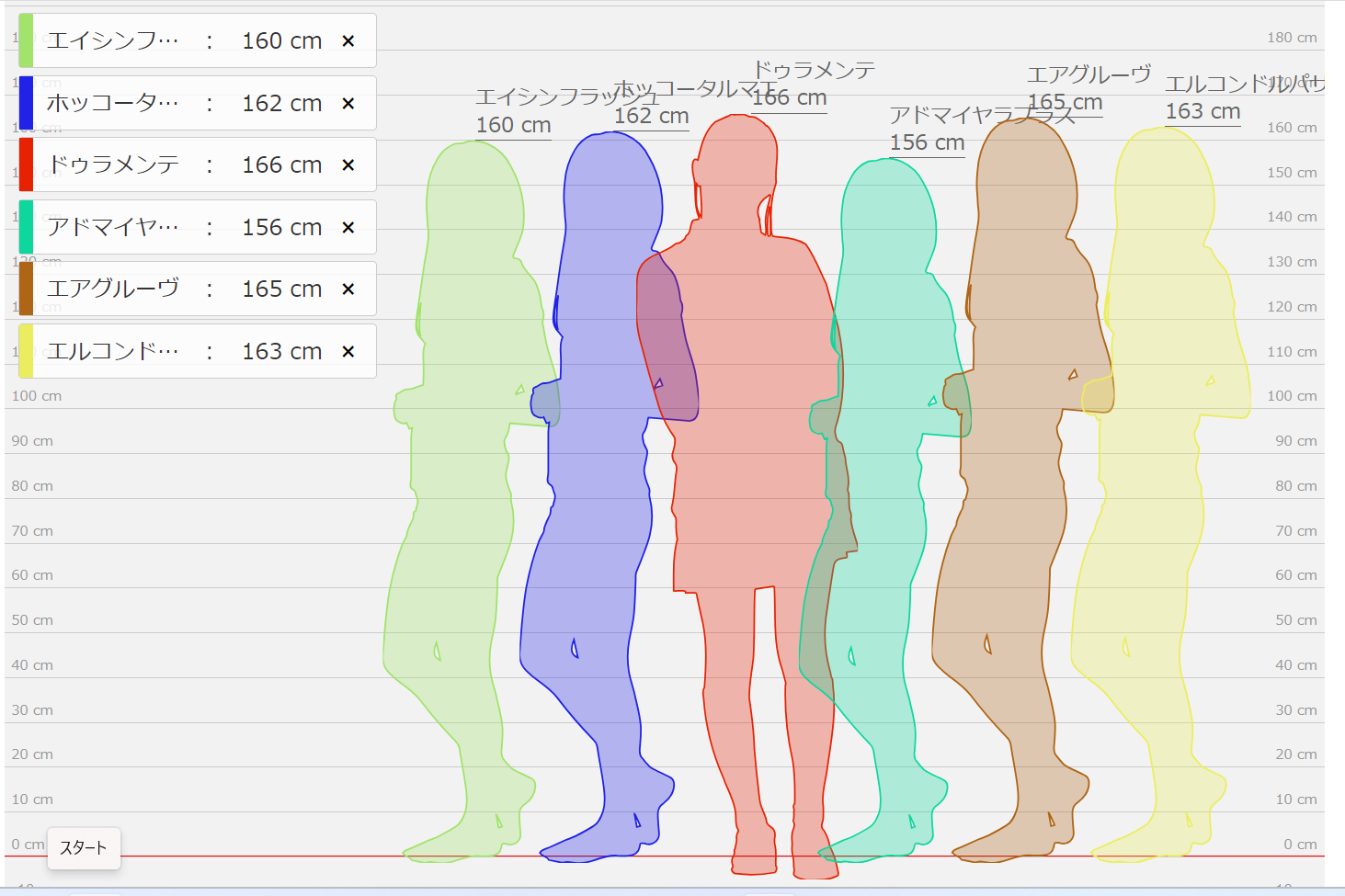Click the 166 cm label above the red figure
The height and width of the screenshot is (896, 1345).
[x=790, y=97]
